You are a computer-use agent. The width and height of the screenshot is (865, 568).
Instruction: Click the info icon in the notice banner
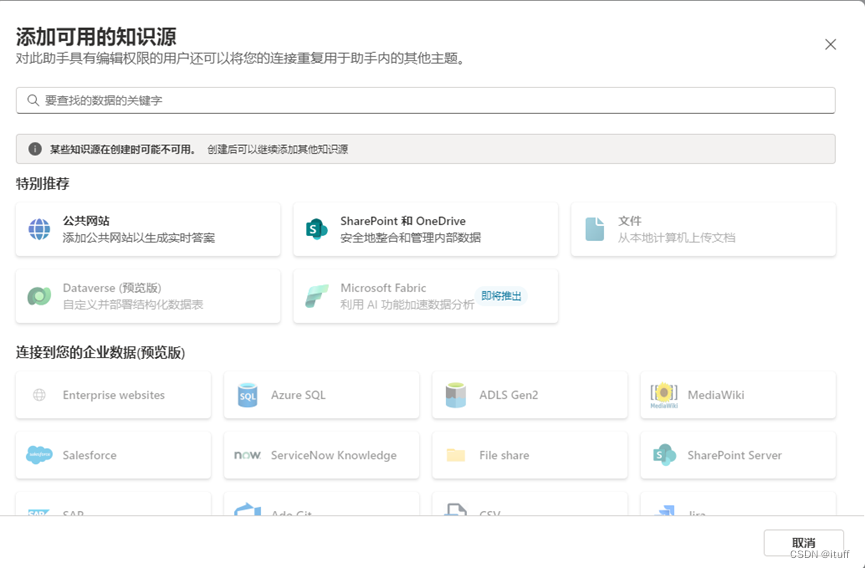pyautogui.click(x=35, y=149)
